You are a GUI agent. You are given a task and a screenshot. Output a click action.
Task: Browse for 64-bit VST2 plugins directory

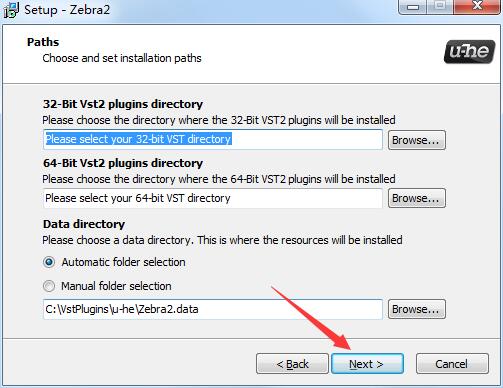pos(417,198)
